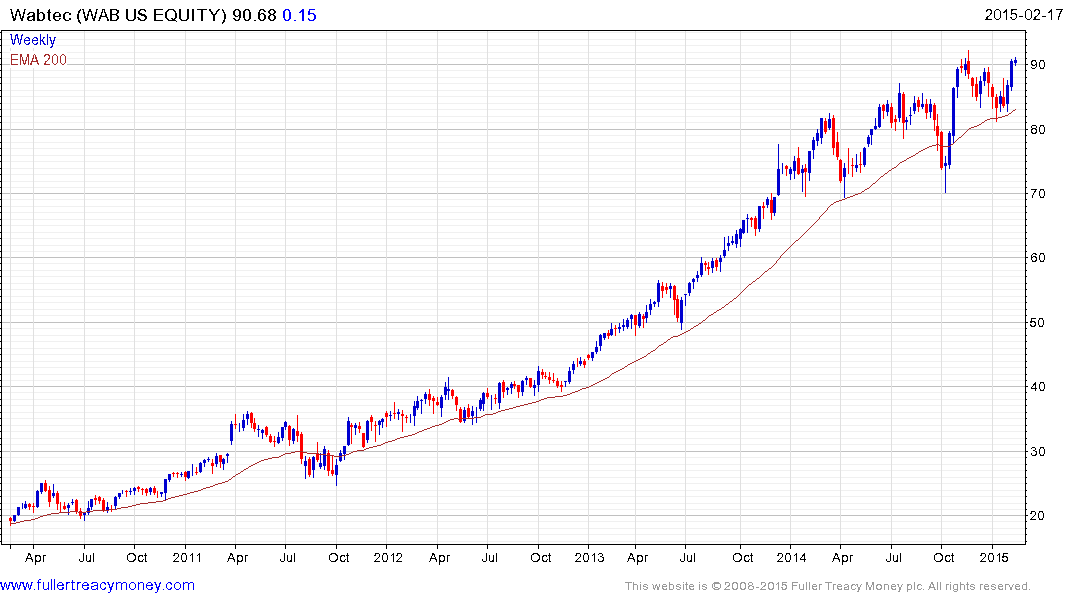Viewport: 1075px width, 600px height.
Task: Click the 2013 label on the time axis
Action: (590, 557)
